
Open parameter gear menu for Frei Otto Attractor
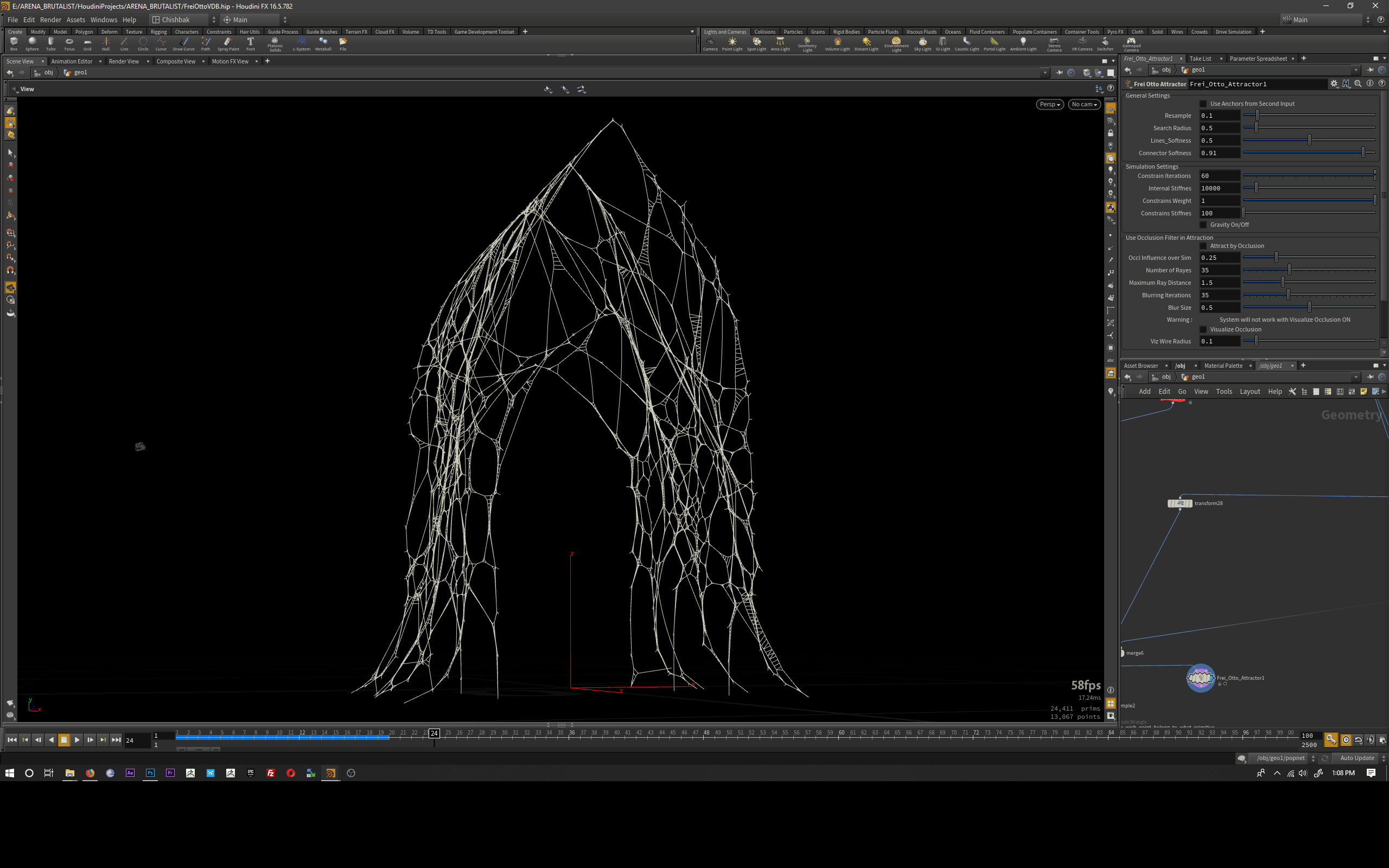pos(1334,84)
